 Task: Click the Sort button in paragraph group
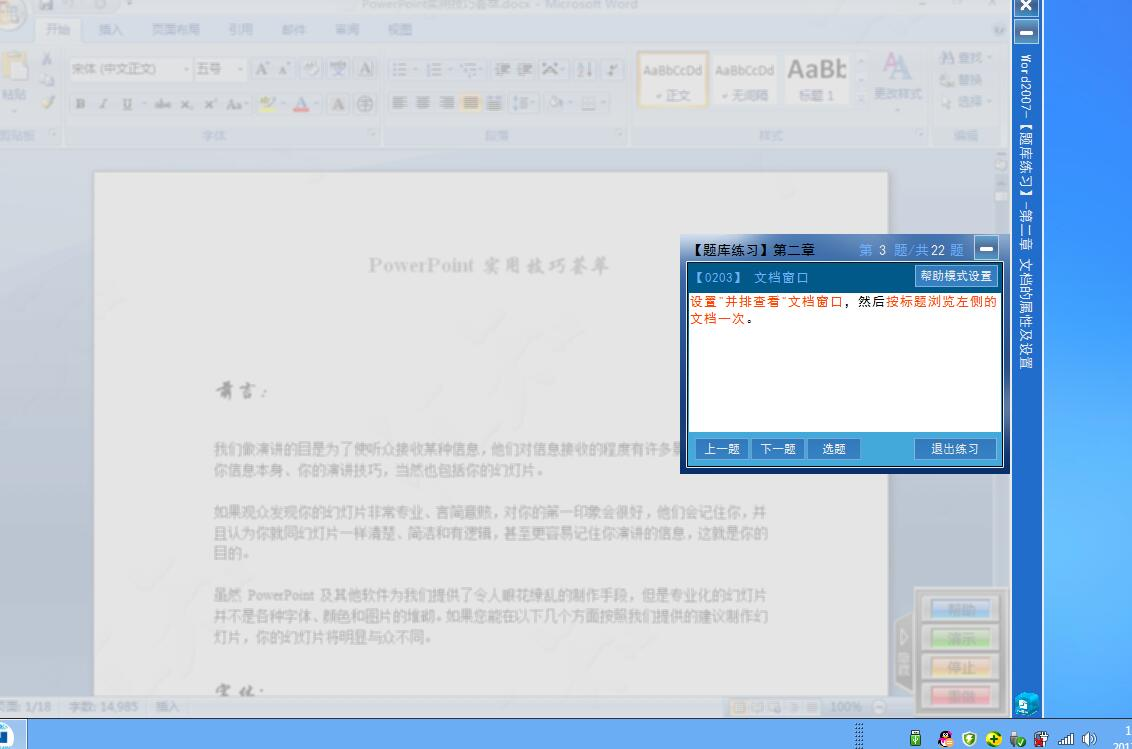pyautogui.click(x=585, y=69)
